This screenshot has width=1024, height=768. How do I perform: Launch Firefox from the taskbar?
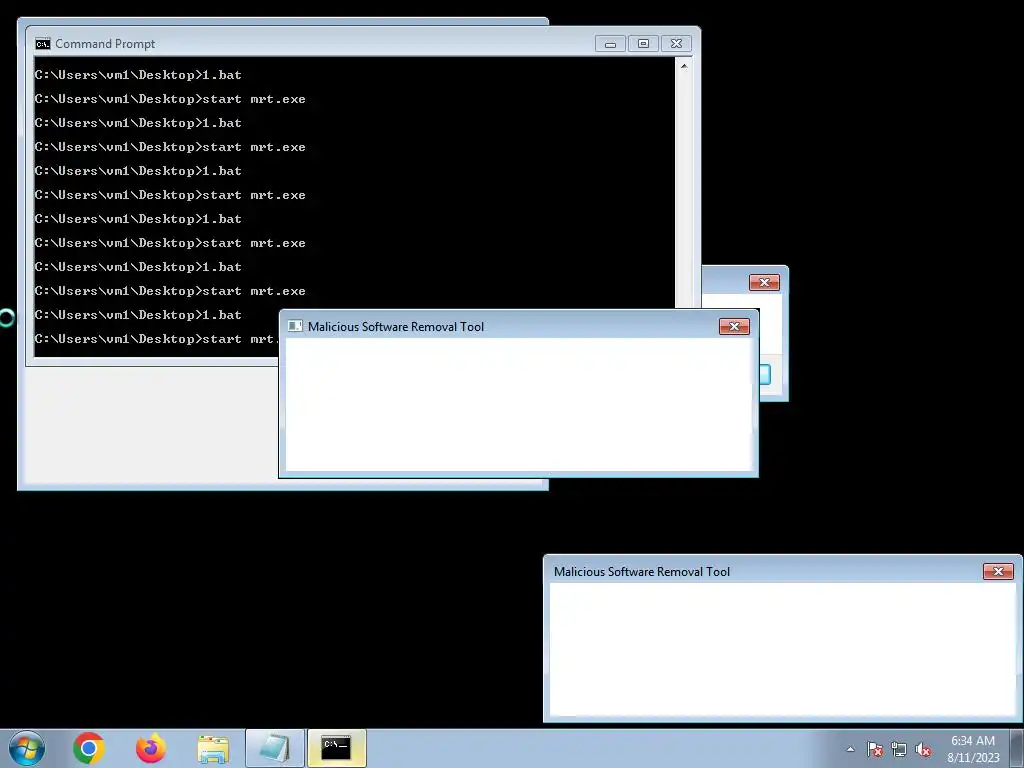(x=151, y=748)
